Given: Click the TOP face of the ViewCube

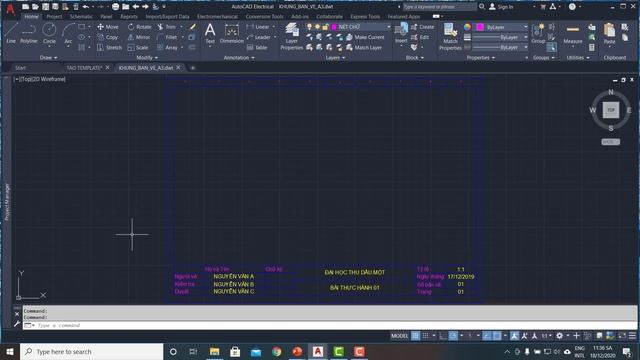Looking at the screenshot, I should tap(611, 110).
